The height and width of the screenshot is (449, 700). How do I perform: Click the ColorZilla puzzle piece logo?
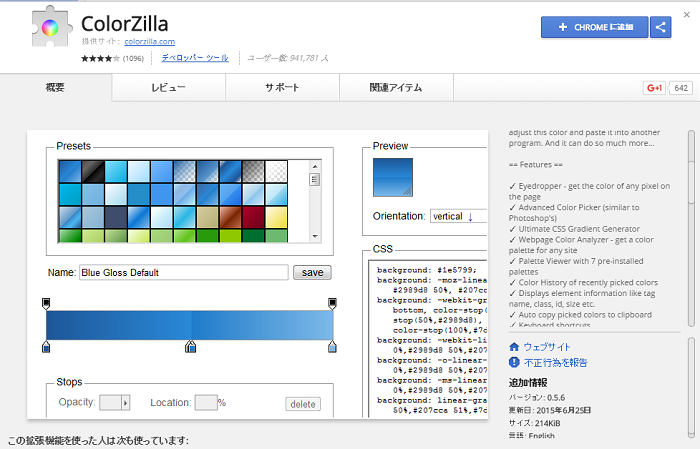click(x=51, y=27)
